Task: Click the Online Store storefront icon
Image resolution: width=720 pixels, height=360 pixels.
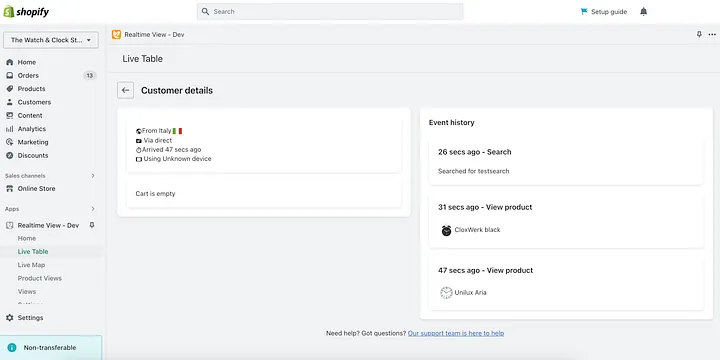Action: 10,188
